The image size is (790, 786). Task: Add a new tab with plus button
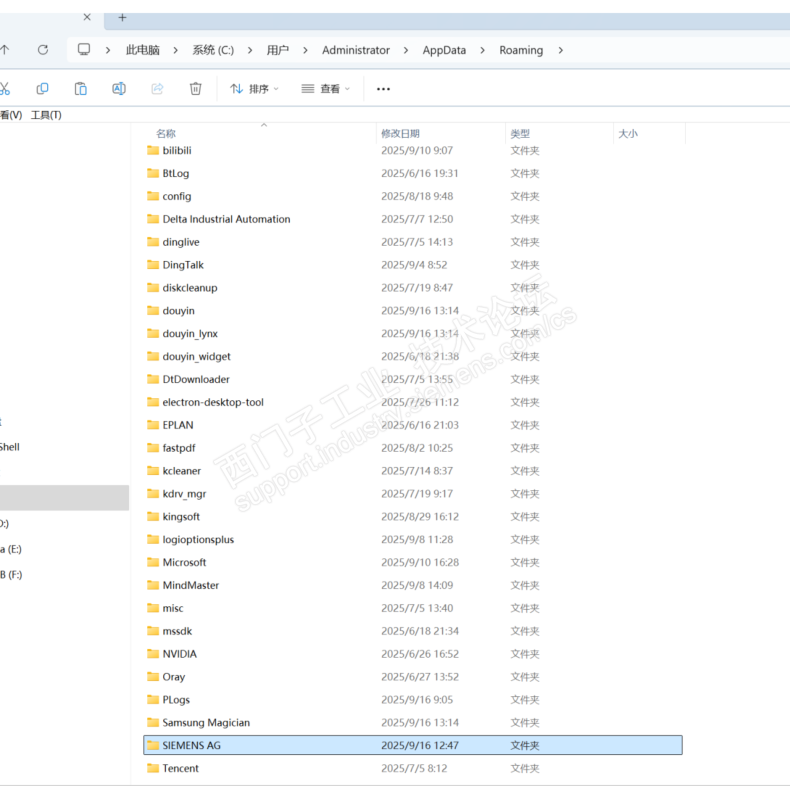(122, 18)
